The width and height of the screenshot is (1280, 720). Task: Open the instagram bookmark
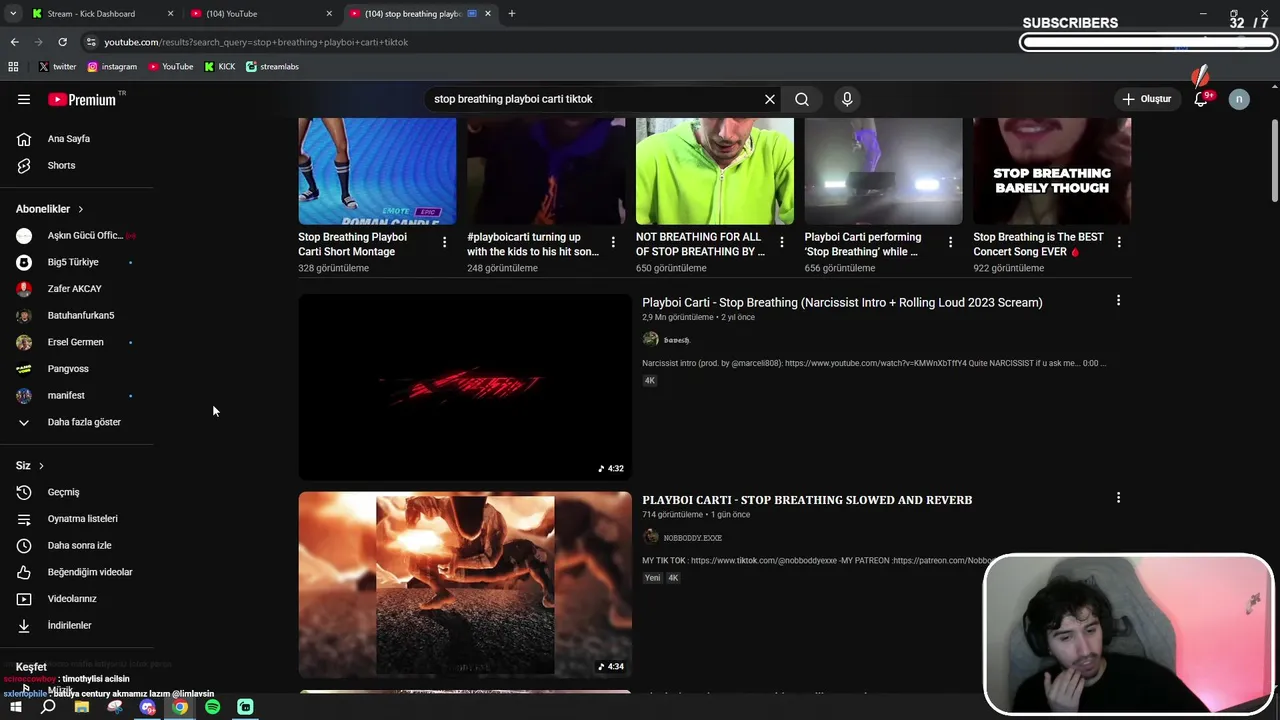click(x=112, y=67)
